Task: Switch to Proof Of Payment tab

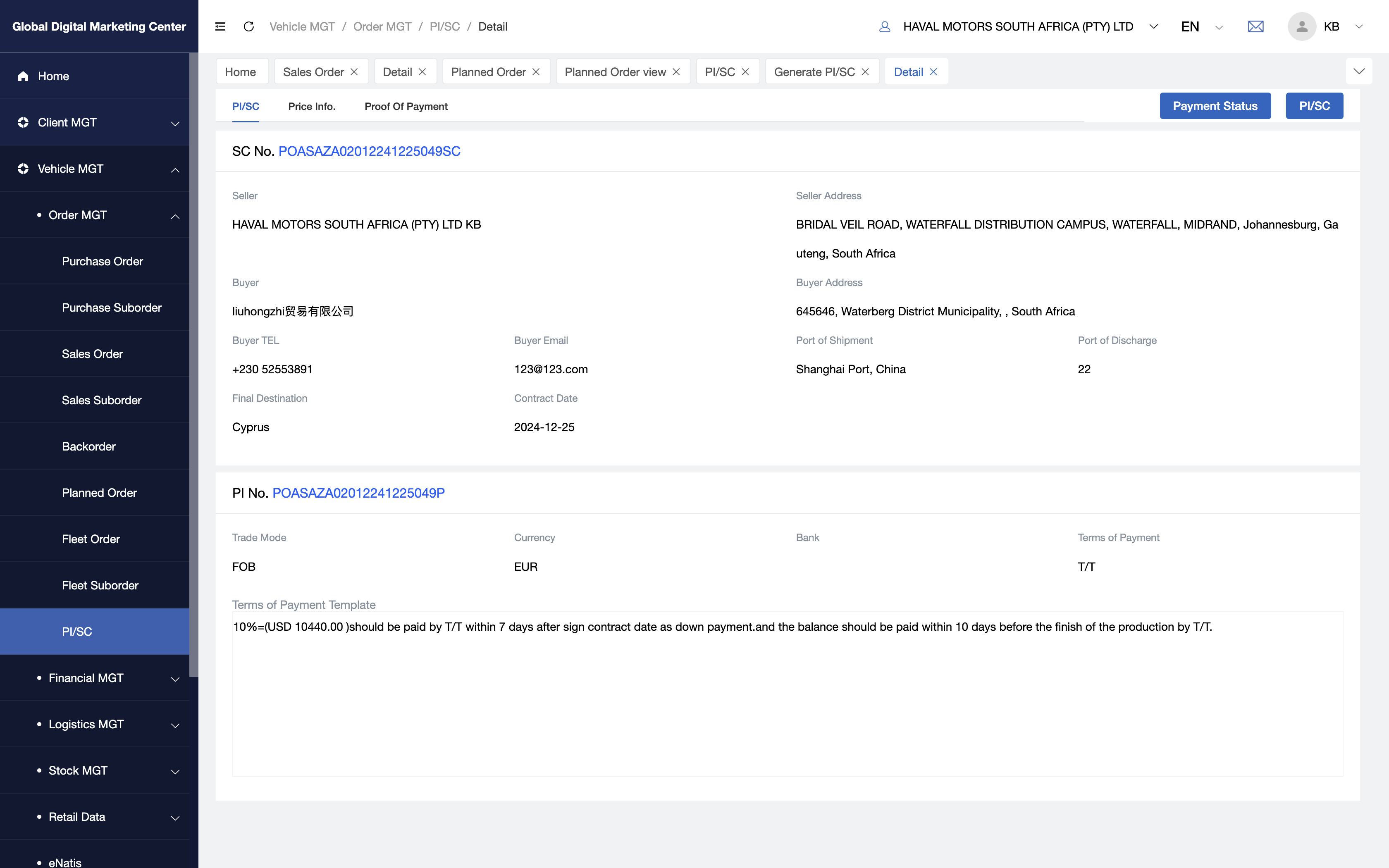Action: click(406, 106)
